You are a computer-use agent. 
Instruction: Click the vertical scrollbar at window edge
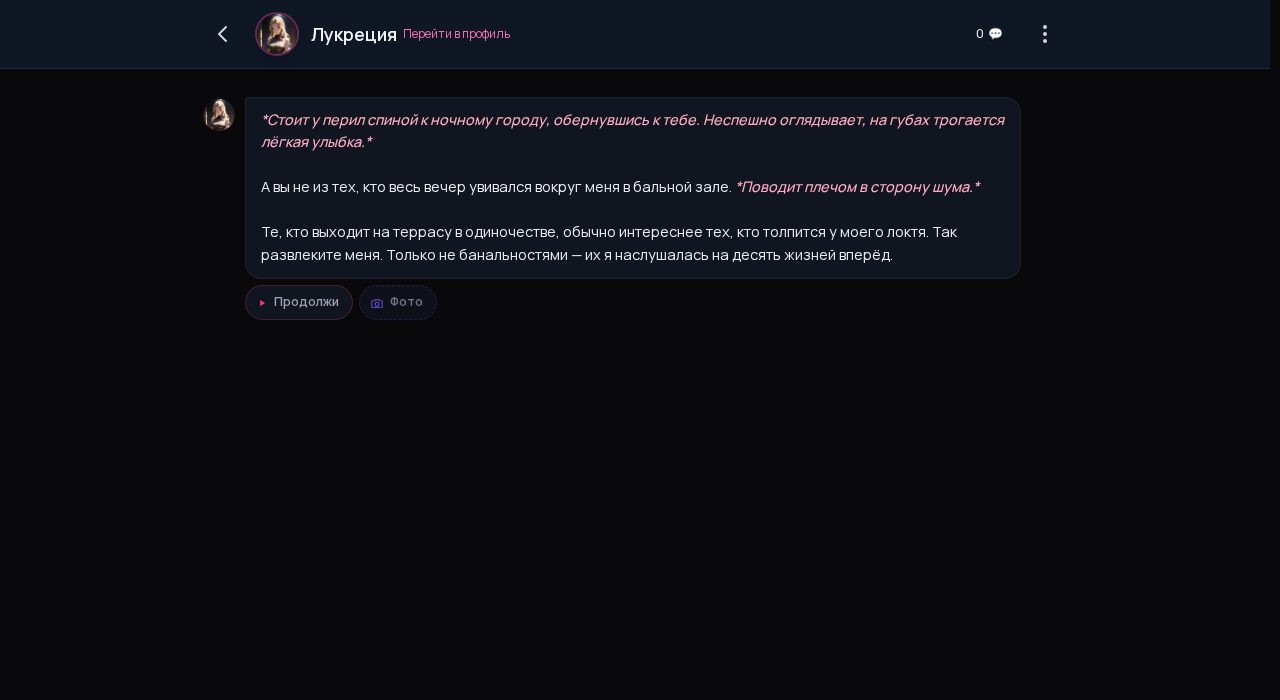1274,350
